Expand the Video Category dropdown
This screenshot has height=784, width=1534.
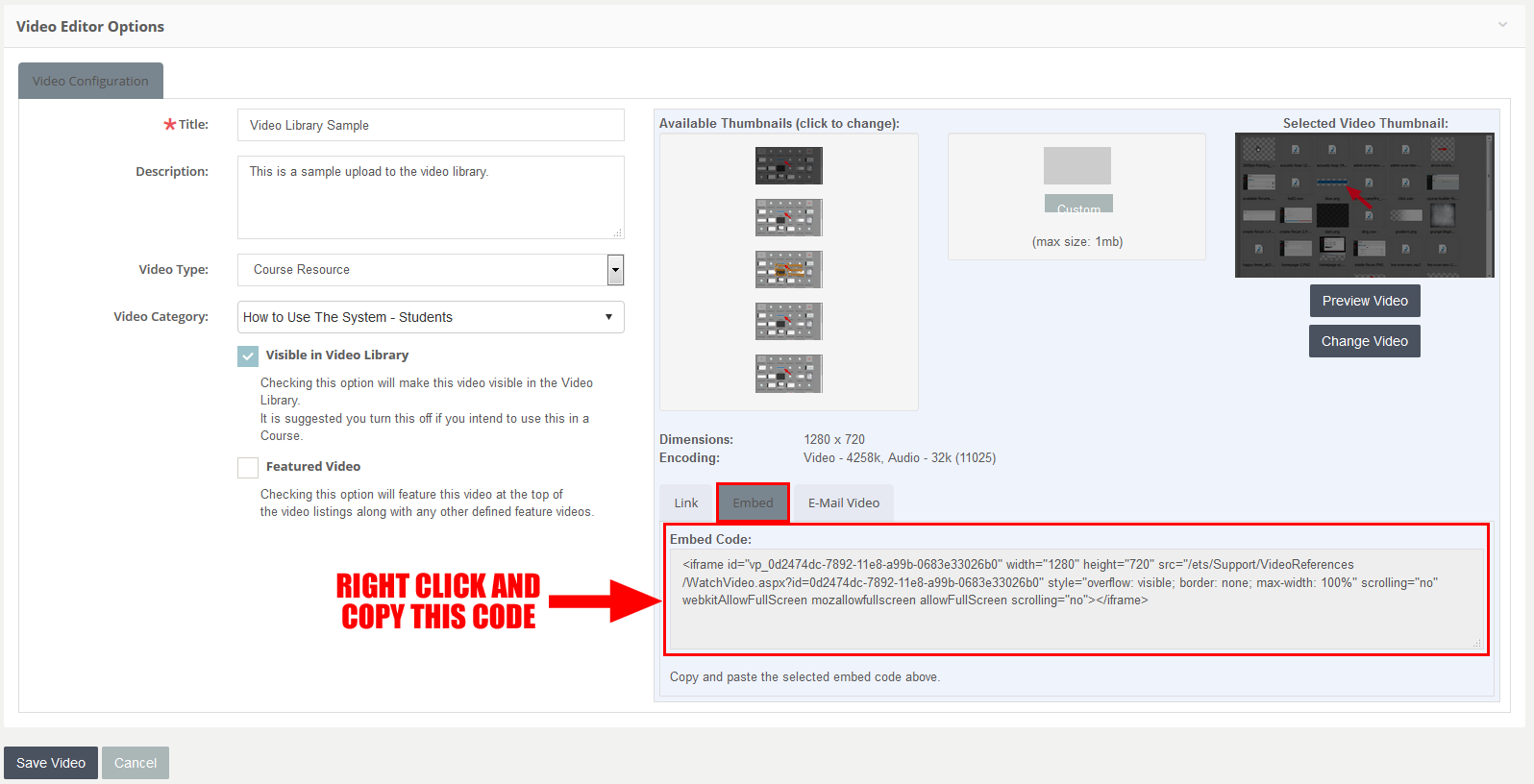430,317
